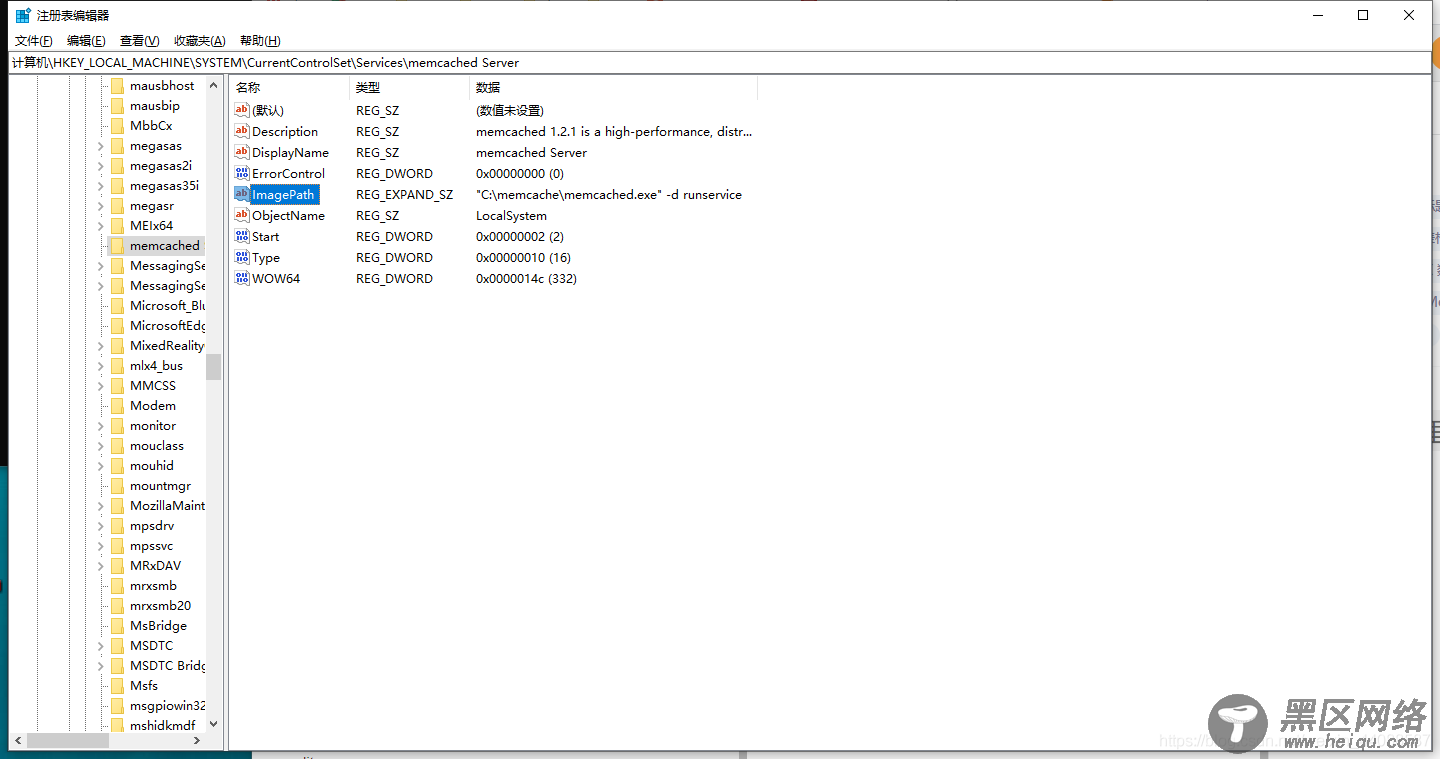1440x759 pixels.
Task: Select the MixedReality tree item
Action: 167,346
